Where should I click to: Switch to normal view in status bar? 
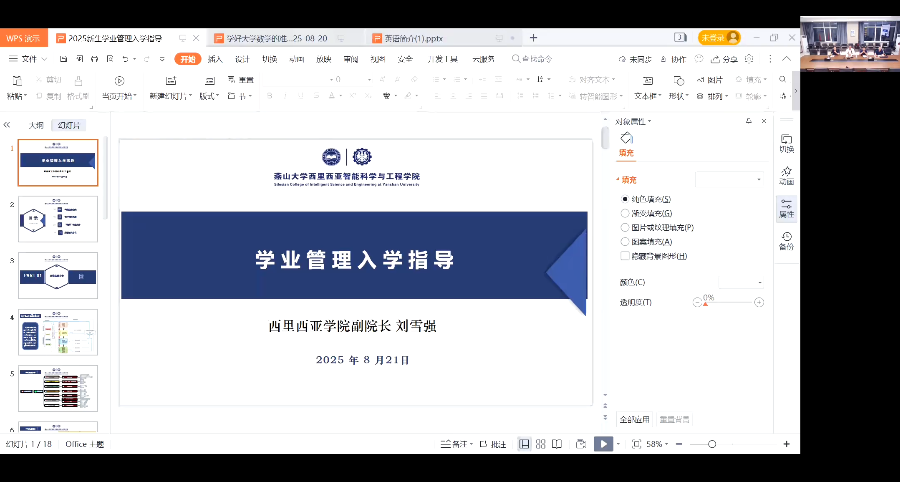coord(524,443)
